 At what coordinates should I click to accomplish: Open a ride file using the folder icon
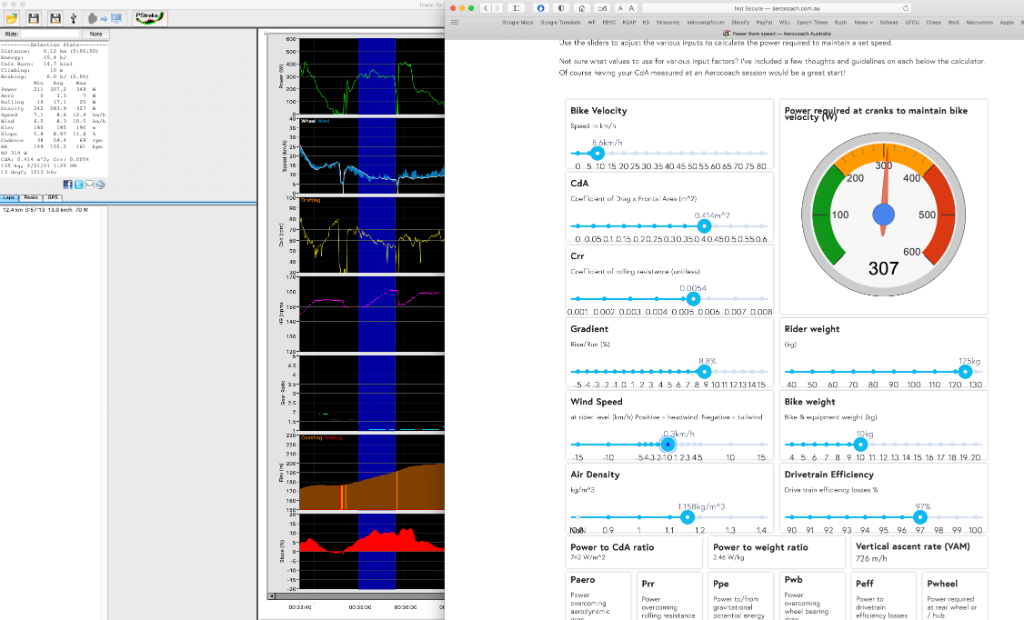coord(12,18)
